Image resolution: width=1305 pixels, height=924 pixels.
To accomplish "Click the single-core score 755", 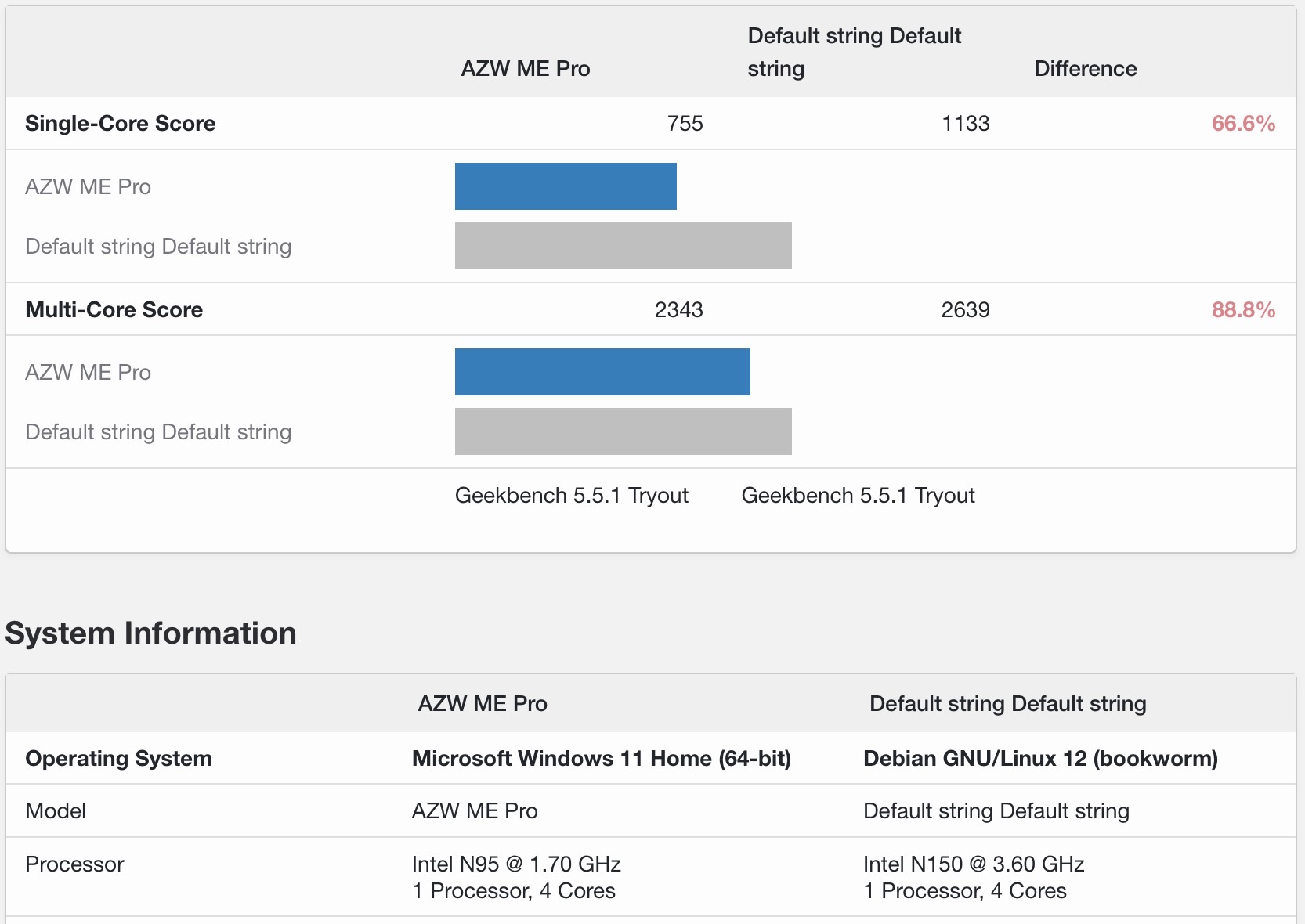I will [685, 124].
